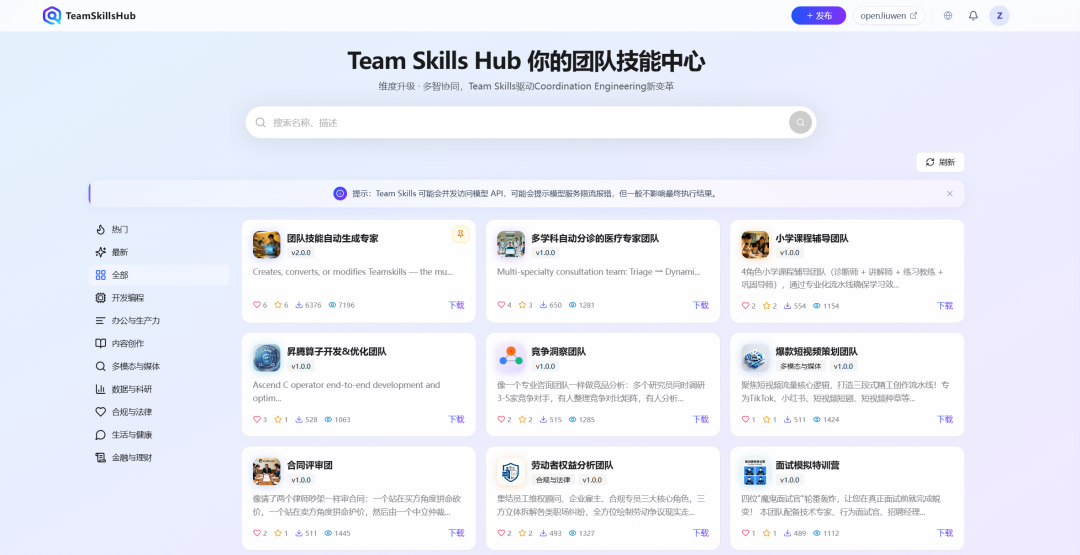Open 昇腾算子开发&优化团队 thumbnail image
Screen dimensions: 1080x555
coord(267,358)
